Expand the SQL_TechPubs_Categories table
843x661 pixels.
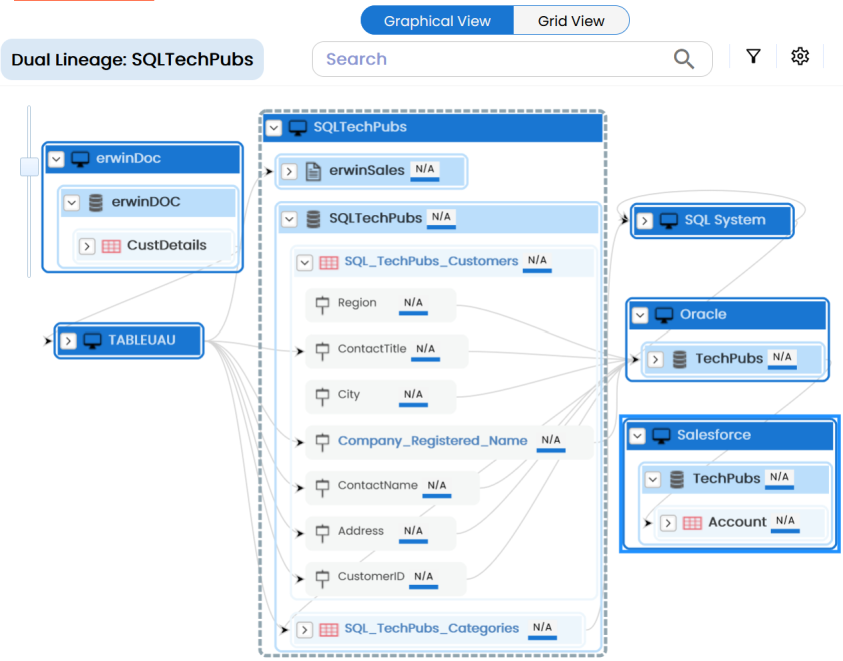tap(304, 630)
